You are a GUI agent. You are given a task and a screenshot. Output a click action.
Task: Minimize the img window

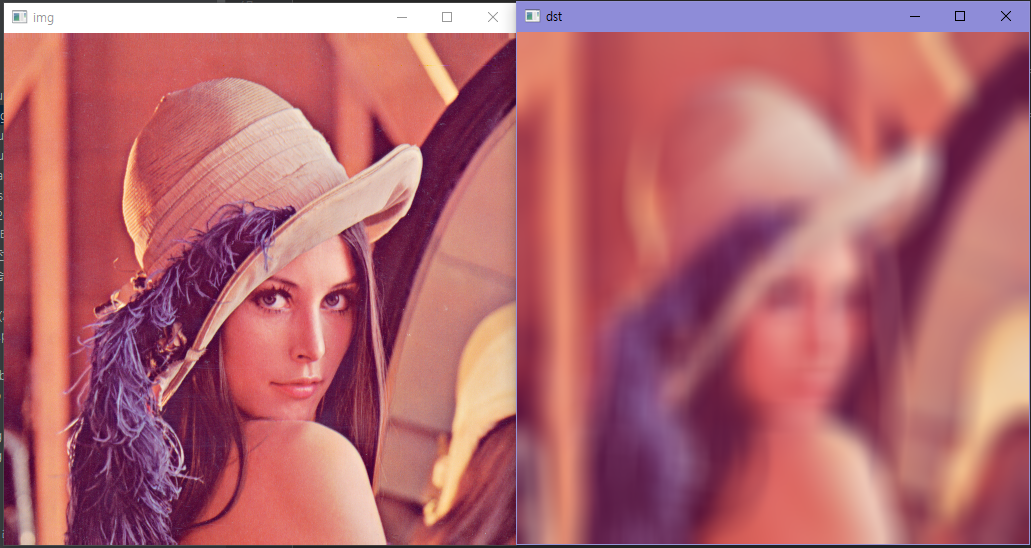point(402,17)
